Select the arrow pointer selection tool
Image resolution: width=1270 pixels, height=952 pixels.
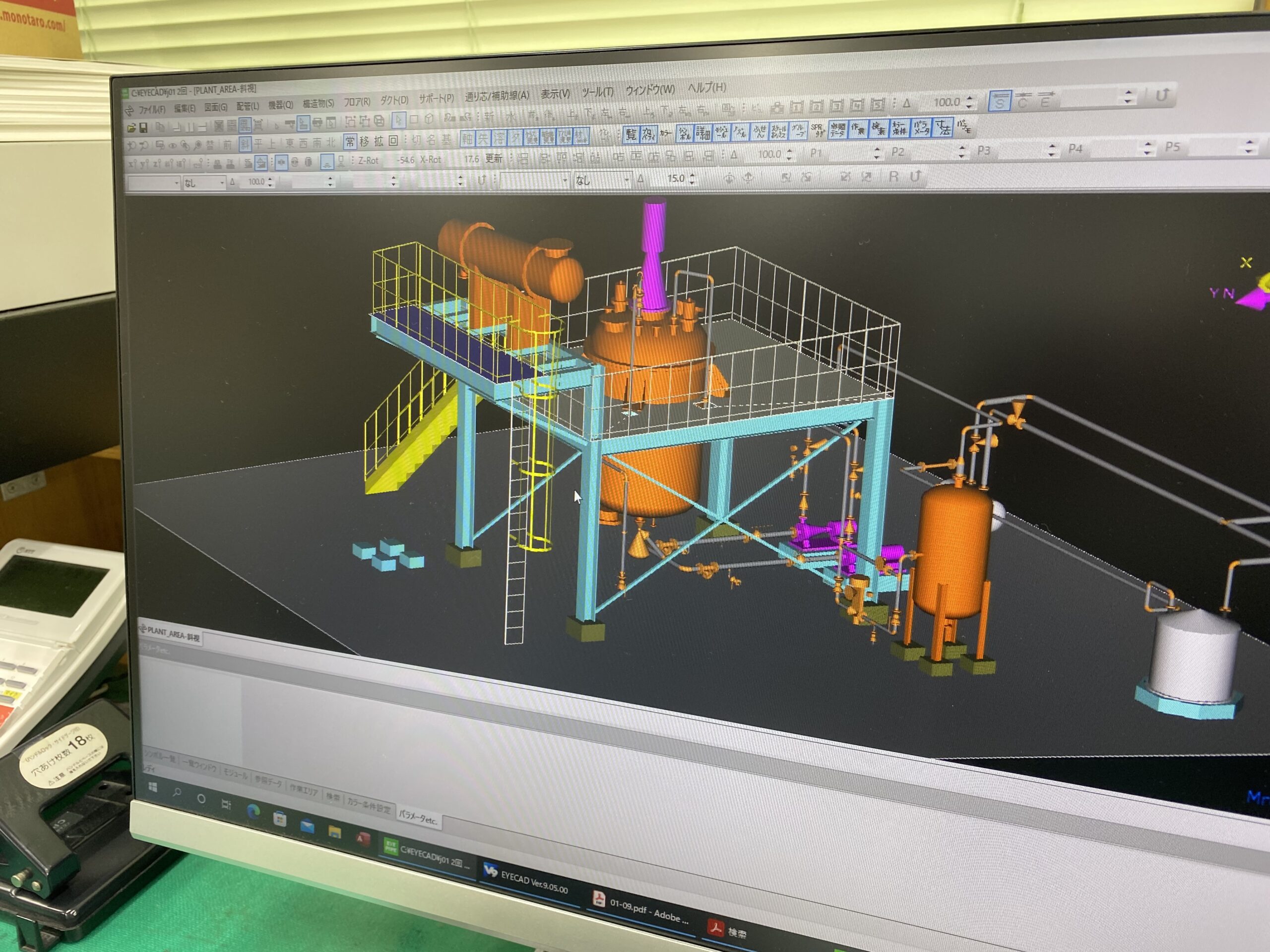coord(398,120)
